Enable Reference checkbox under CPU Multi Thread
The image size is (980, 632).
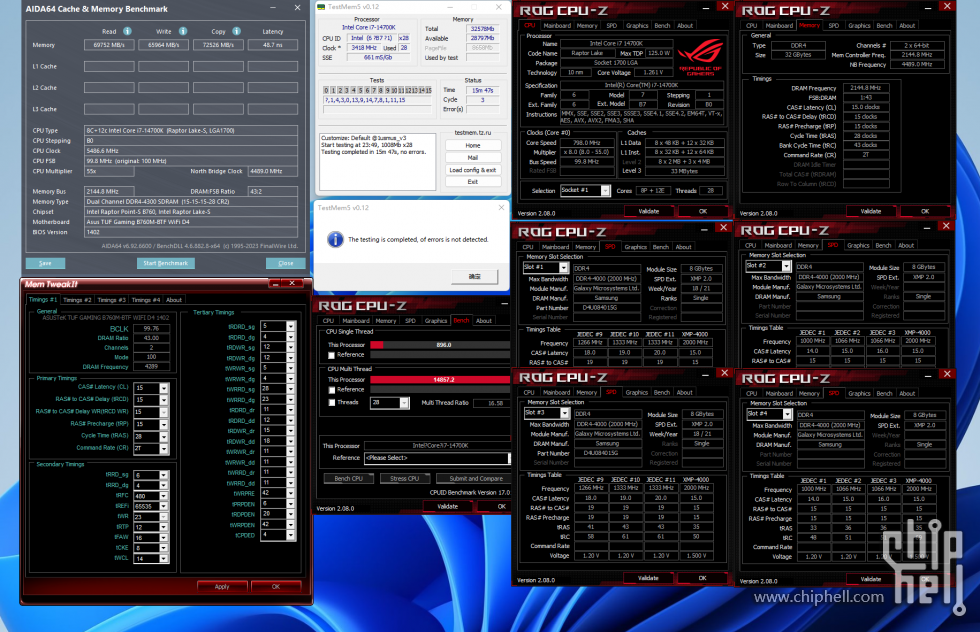[332, 389]
